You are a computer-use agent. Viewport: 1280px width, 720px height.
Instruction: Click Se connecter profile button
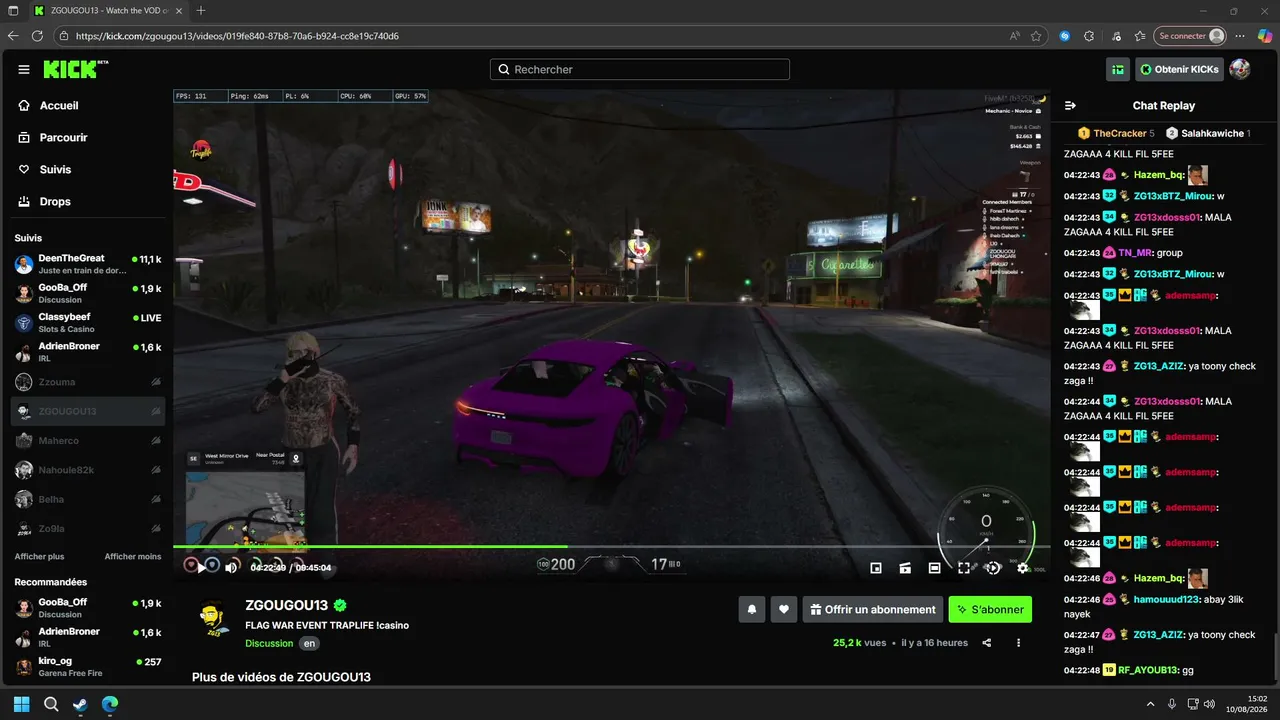[x=1190, y=36]
